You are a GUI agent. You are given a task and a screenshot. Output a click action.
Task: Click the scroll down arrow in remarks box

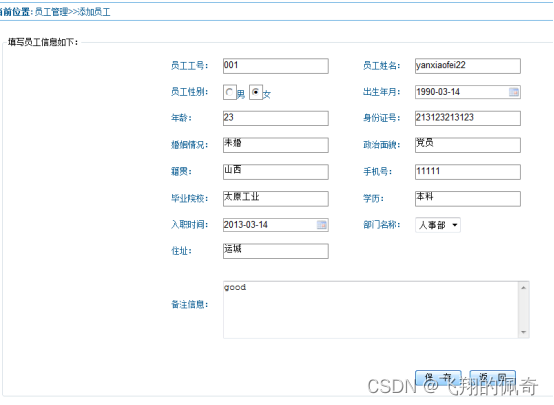[523, 332]
